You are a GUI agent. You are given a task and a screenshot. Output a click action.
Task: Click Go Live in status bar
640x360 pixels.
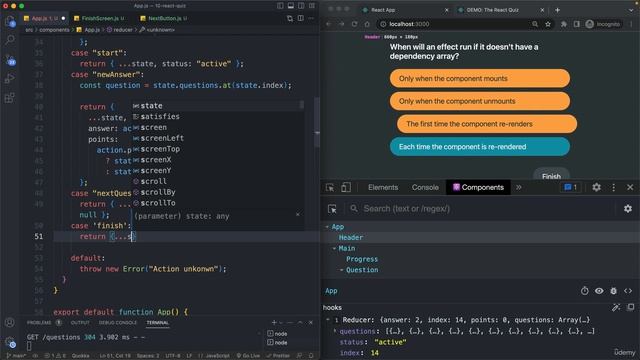pos(248,356)
